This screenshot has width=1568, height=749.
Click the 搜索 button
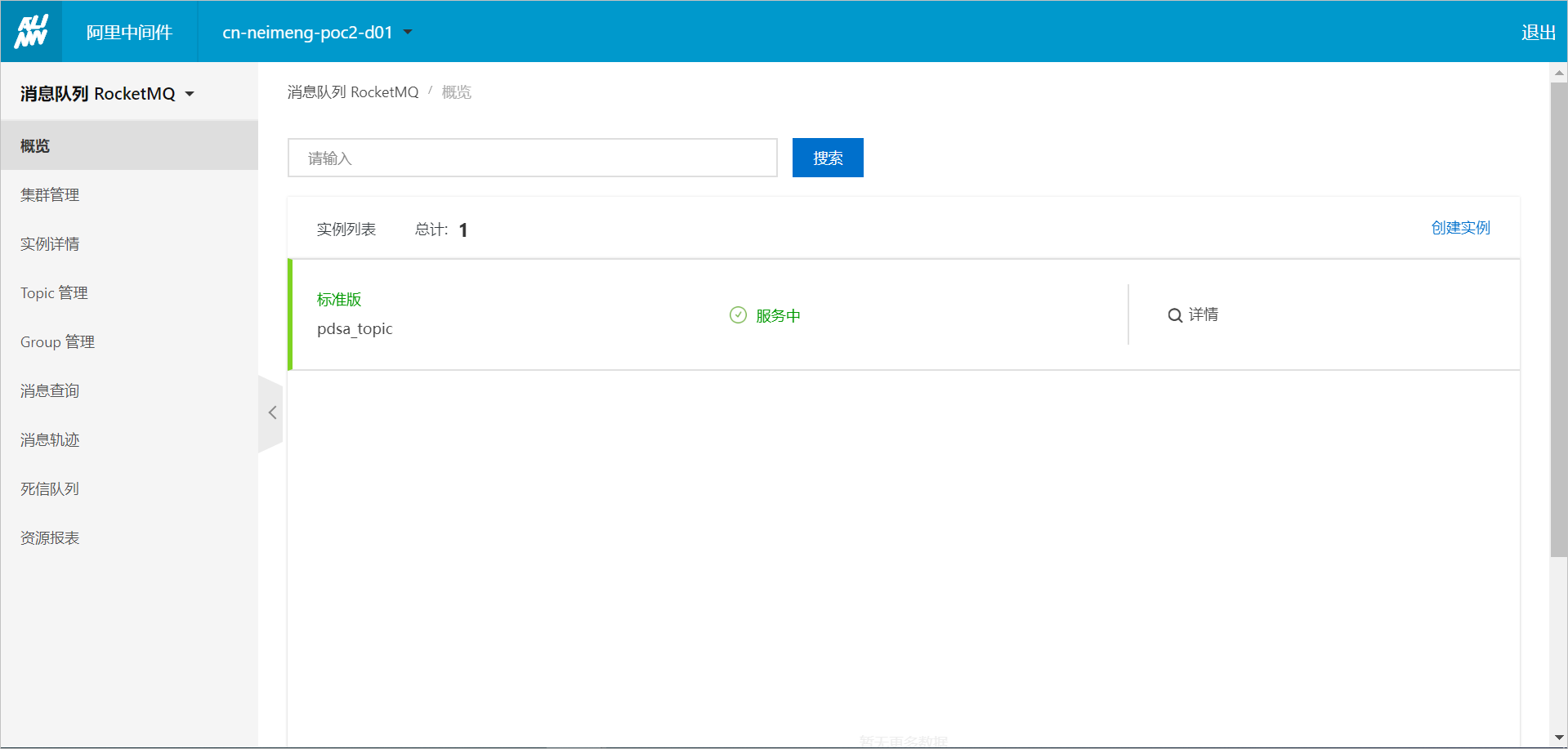pyautogui.click(x=828, y=158)
